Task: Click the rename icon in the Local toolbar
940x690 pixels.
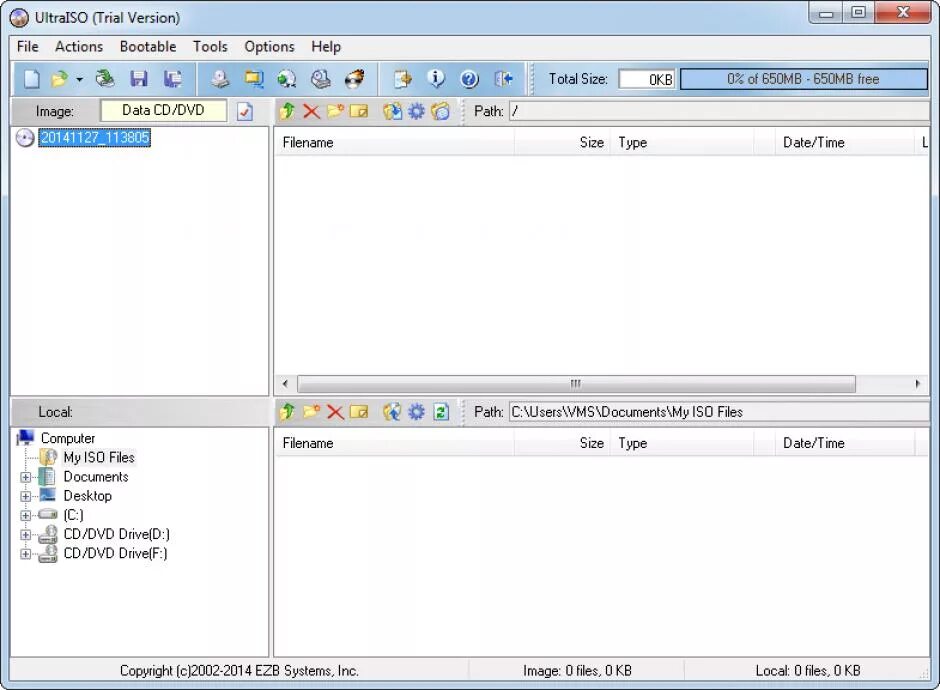Action: [x=358, y=412]
